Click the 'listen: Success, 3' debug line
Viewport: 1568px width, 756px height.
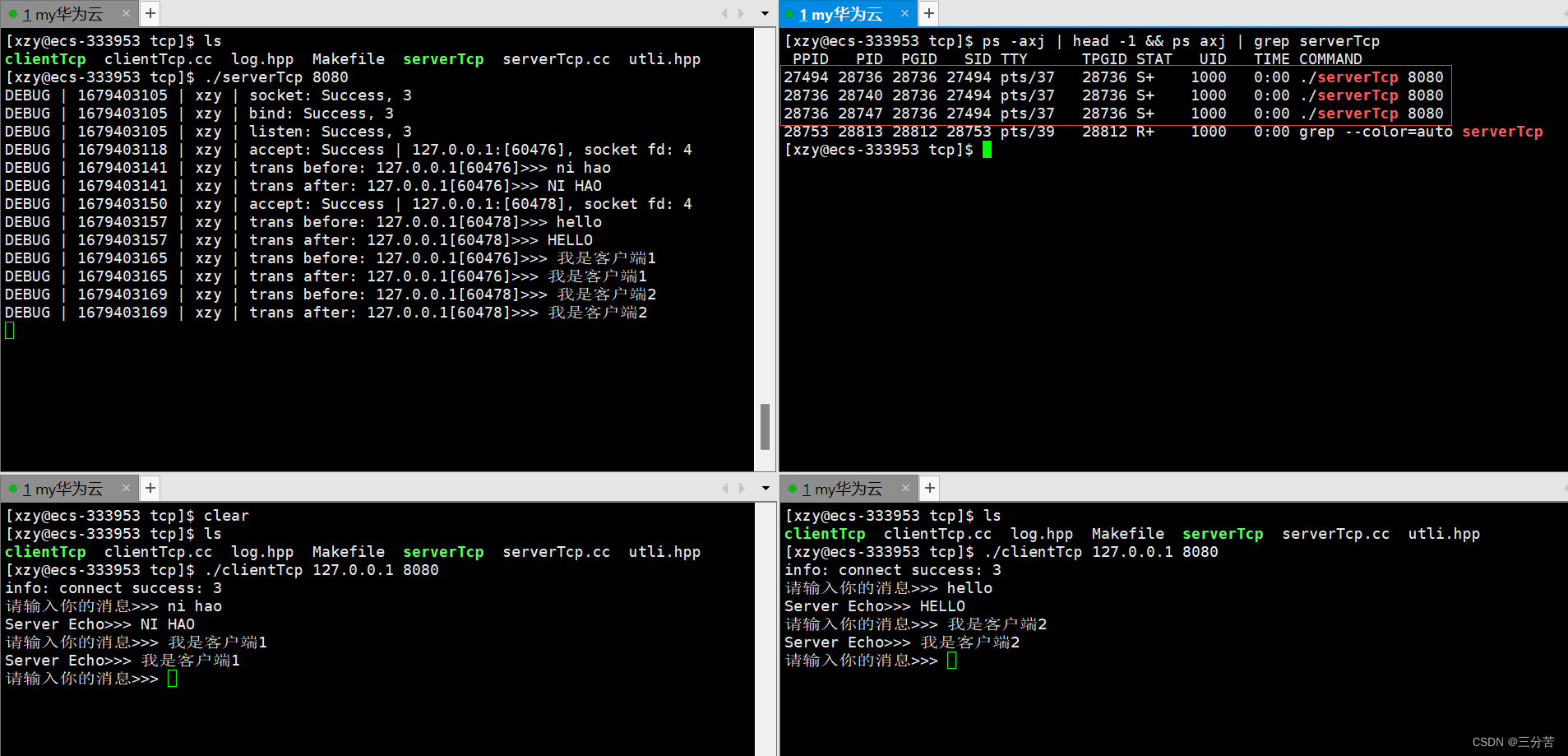[209, 132]
